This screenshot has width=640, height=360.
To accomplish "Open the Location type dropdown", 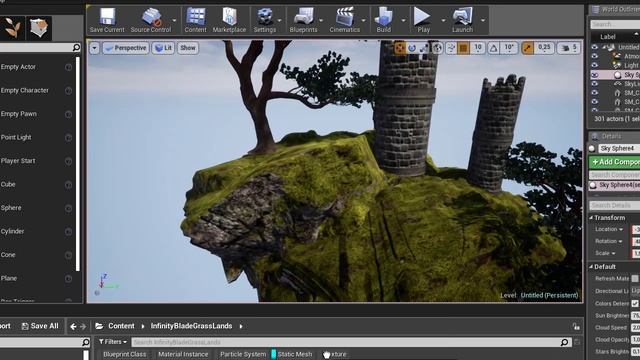I will pos(609,229).
